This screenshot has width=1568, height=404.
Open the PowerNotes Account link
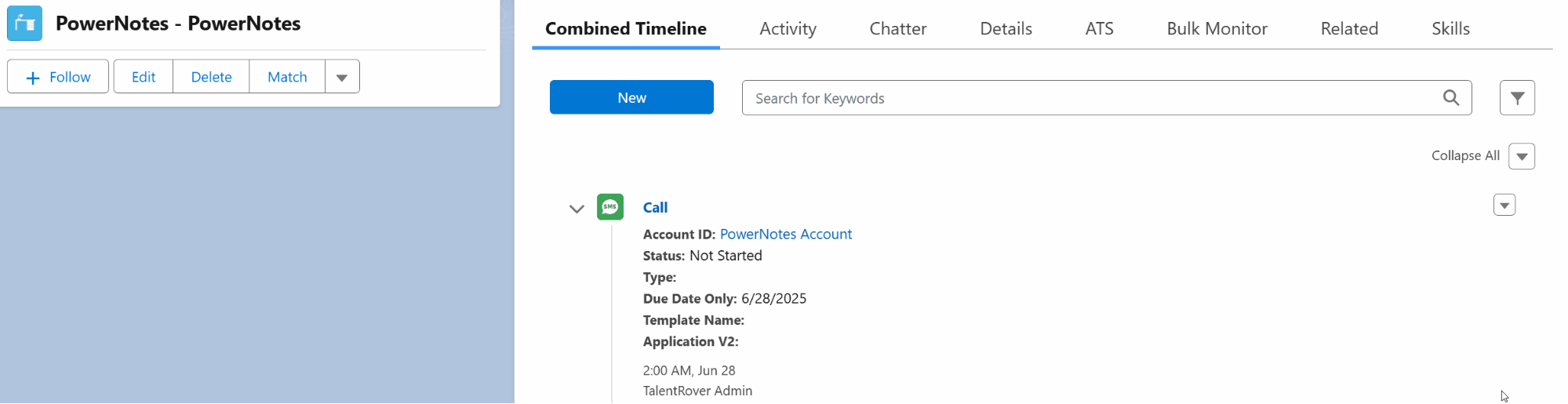785,234
